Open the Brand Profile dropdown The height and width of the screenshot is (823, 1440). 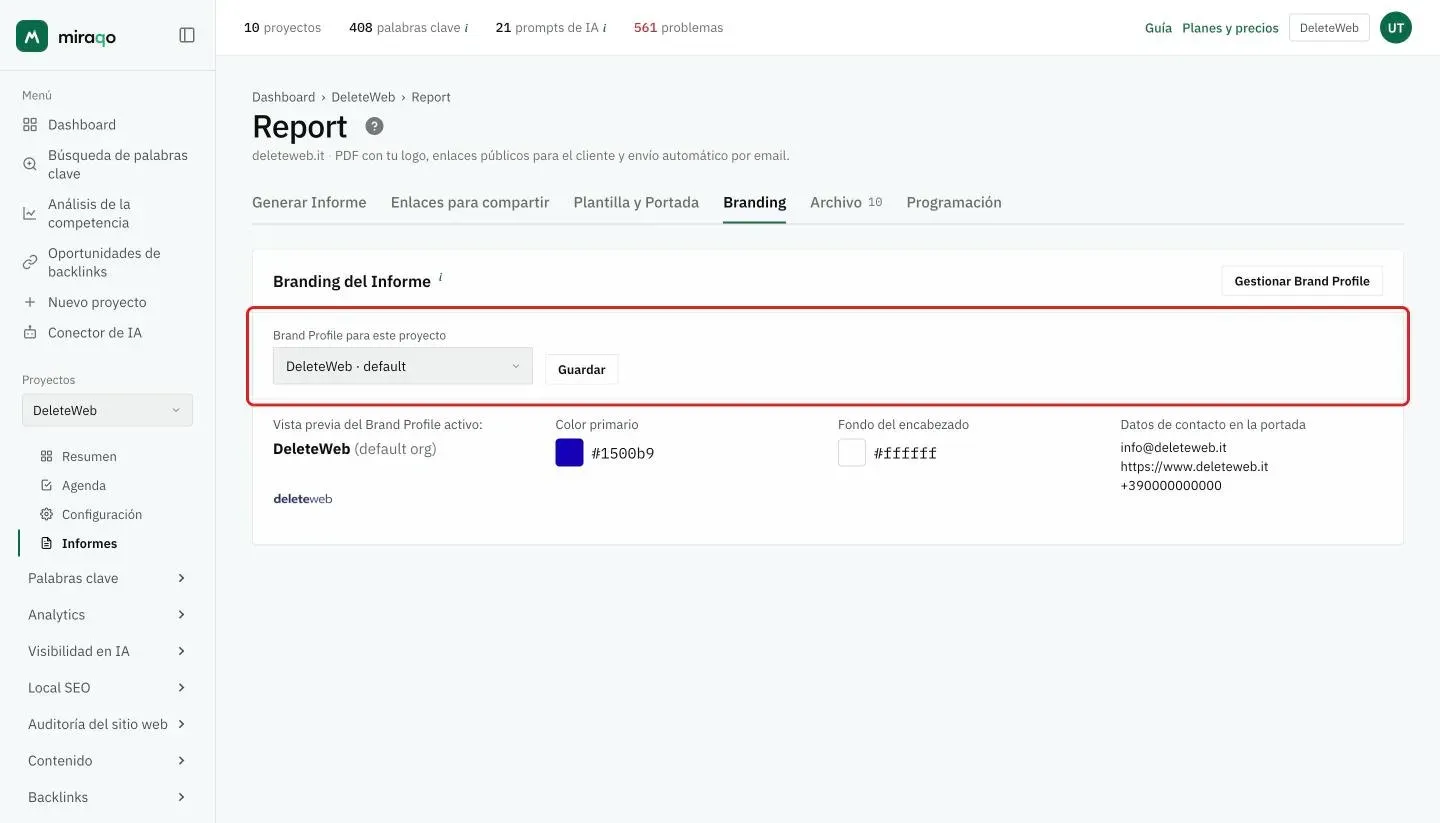point(403,366)
